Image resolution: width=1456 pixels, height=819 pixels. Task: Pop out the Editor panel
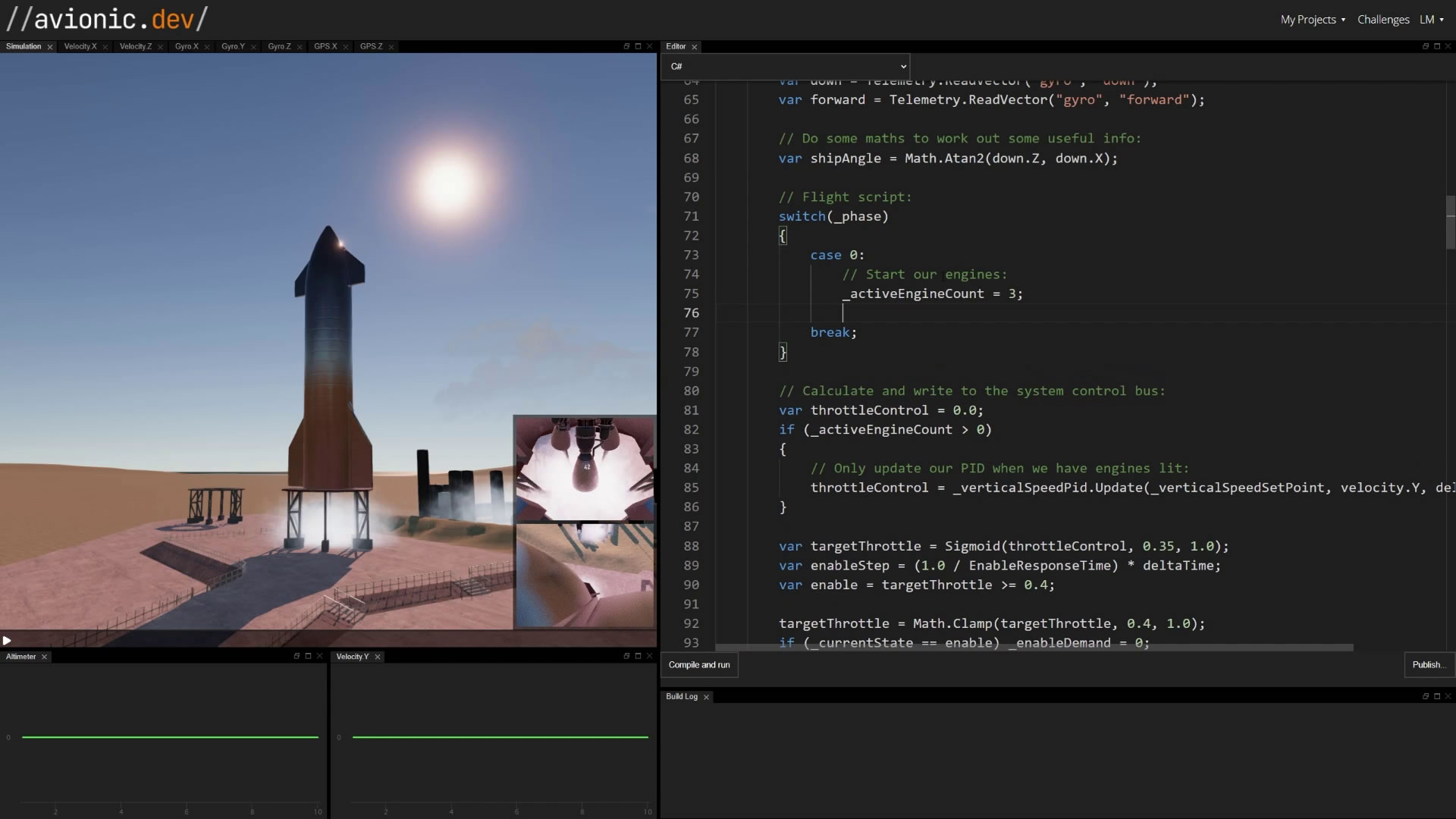pos(1425,46)
